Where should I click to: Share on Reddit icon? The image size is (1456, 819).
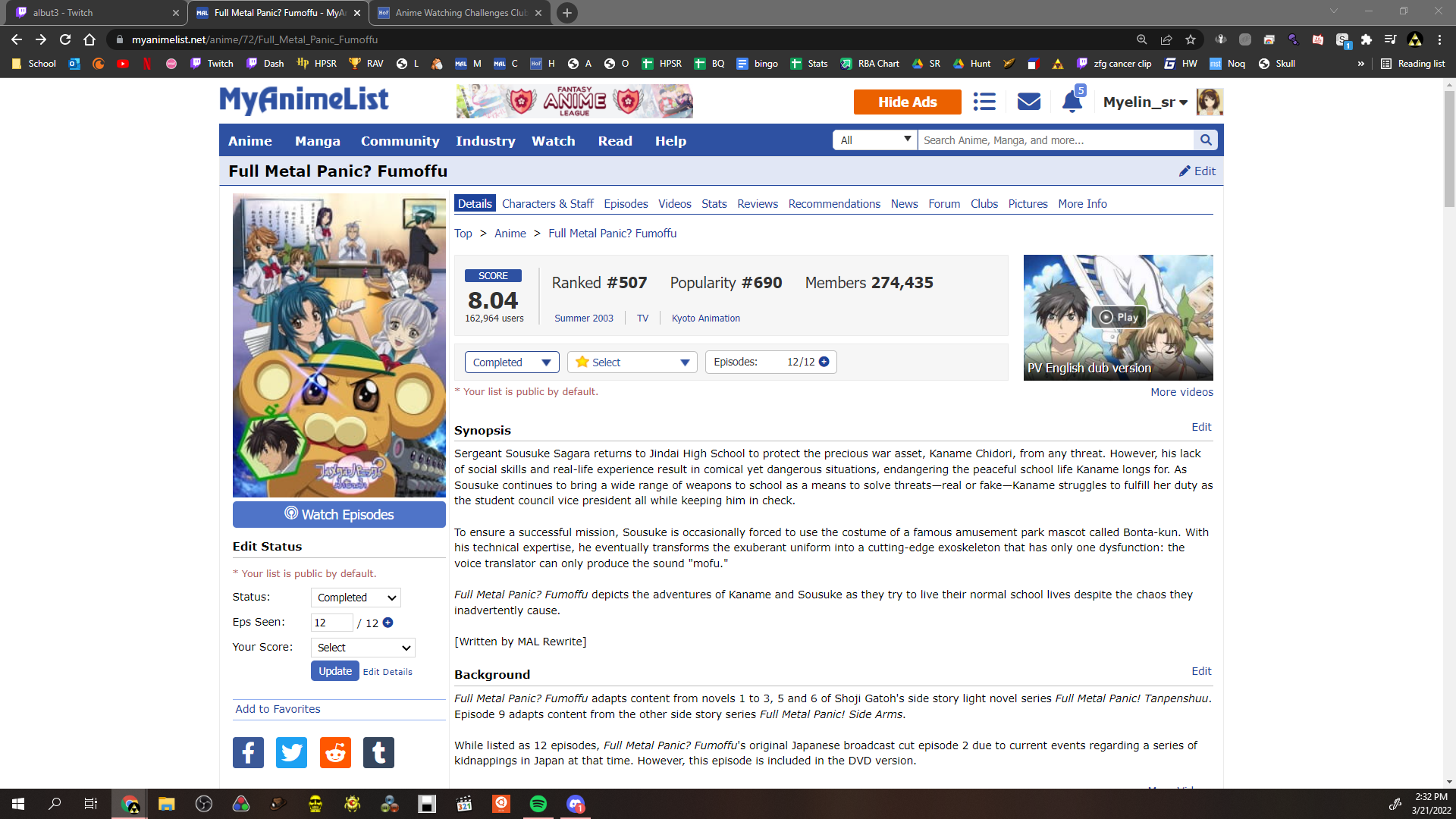coord(335,752)
